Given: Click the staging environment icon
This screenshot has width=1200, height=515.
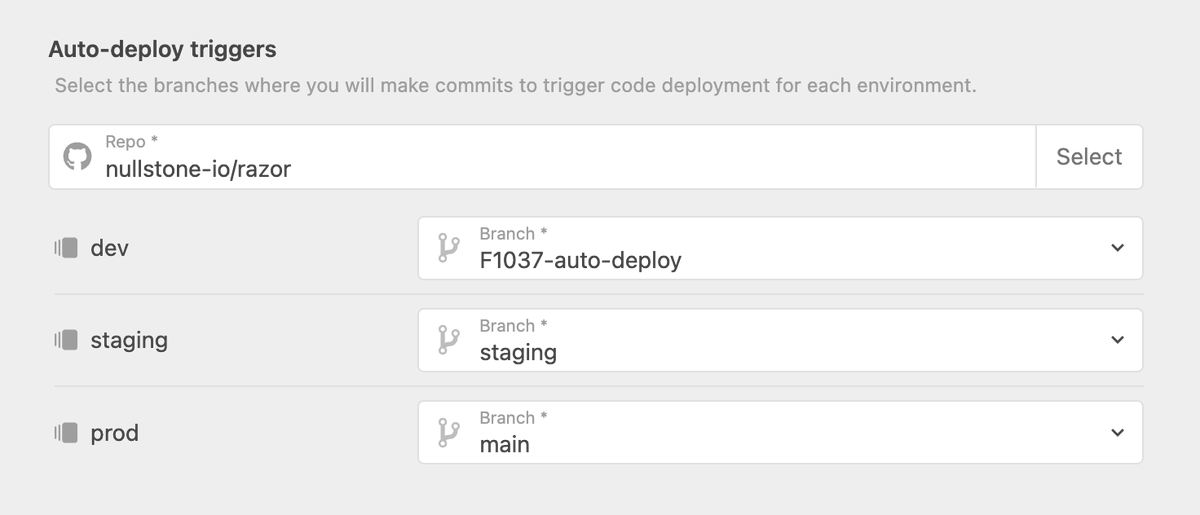Looking at the screenshot, I should coord(66,340).
